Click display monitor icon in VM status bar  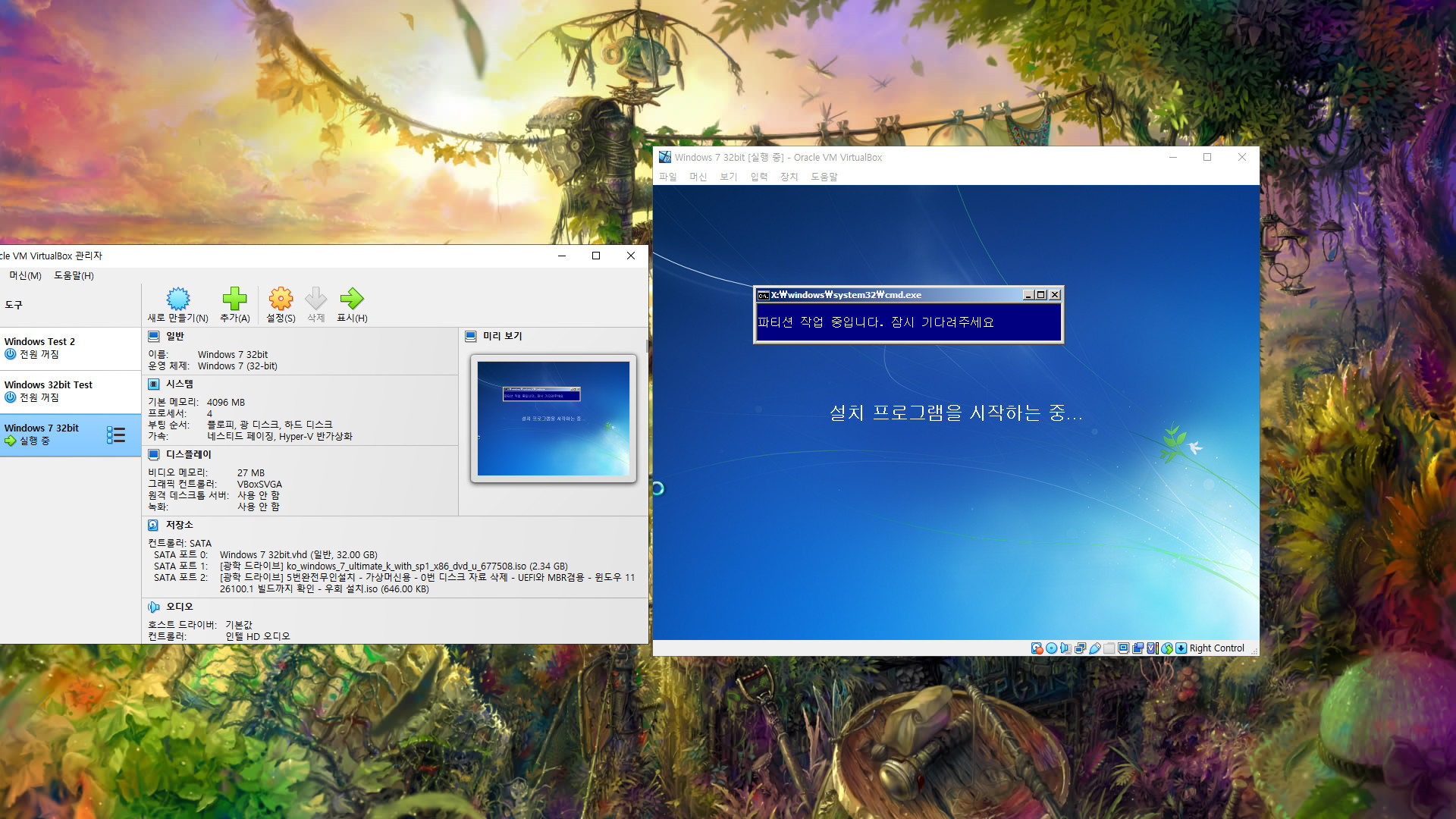coord(1124,648)
